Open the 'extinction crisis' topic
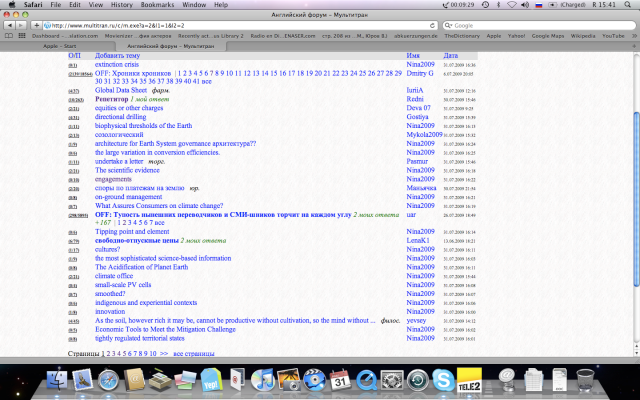 [117, 64]
